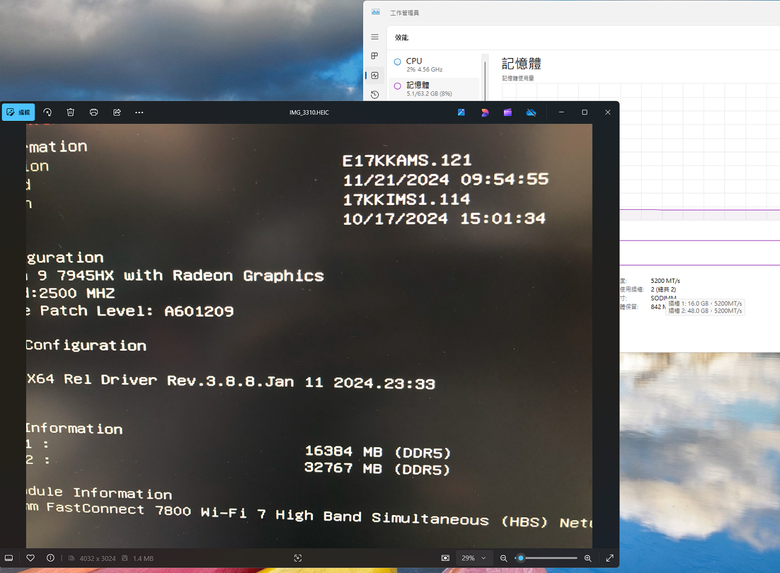
Task: Click the 5200 MT/s speed value in Task Manager
Action: tap(665, 281)
